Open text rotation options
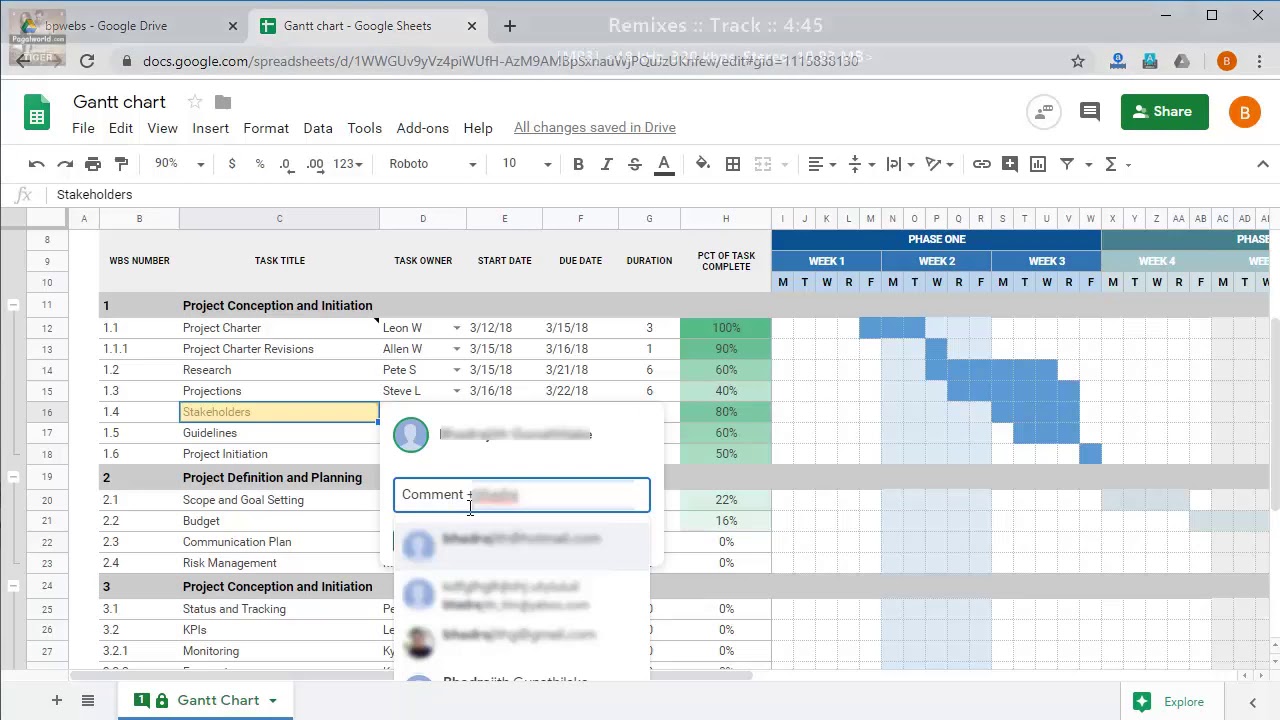 (x=940, y=164)
